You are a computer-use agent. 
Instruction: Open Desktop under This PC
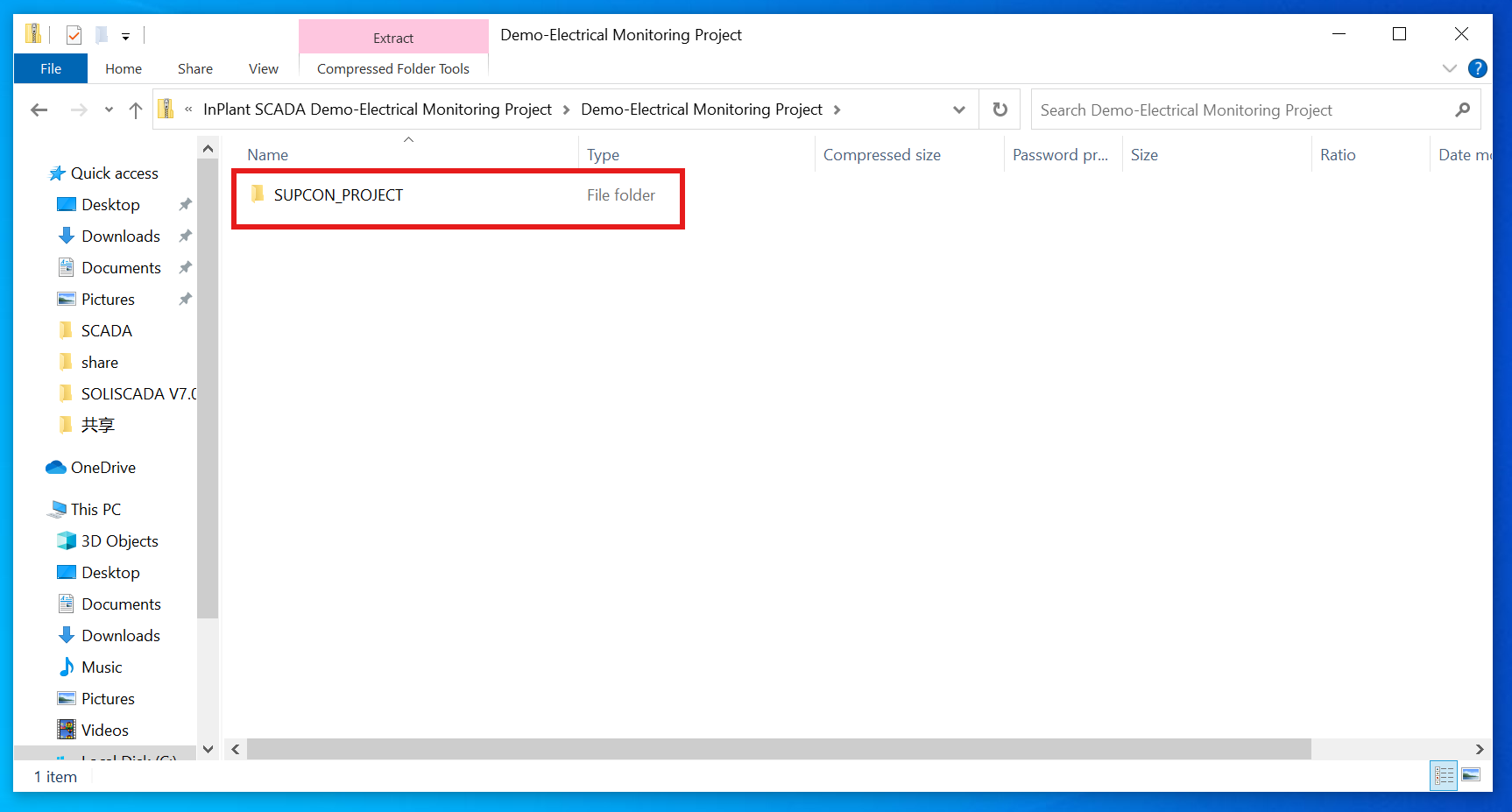pyautogui.click(x=110, y=573)
